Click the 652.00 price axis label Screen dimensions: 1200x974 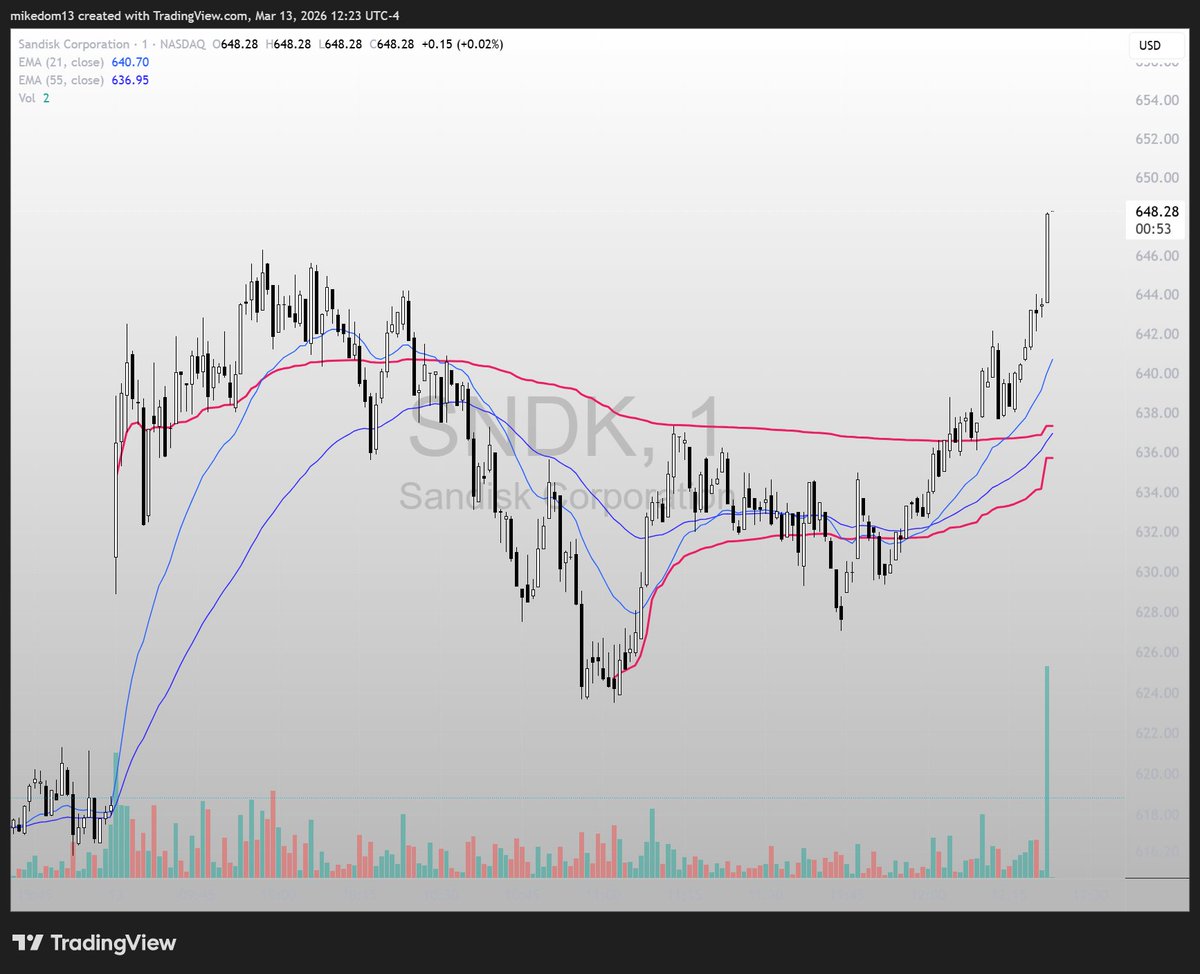click(1156, 139)
